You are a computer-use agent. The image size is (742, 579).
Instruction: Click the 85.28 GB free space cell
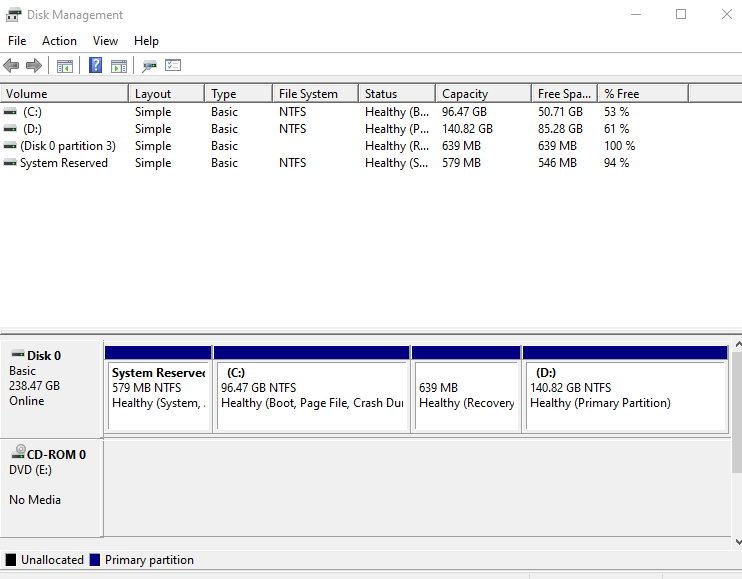(560, 129)
